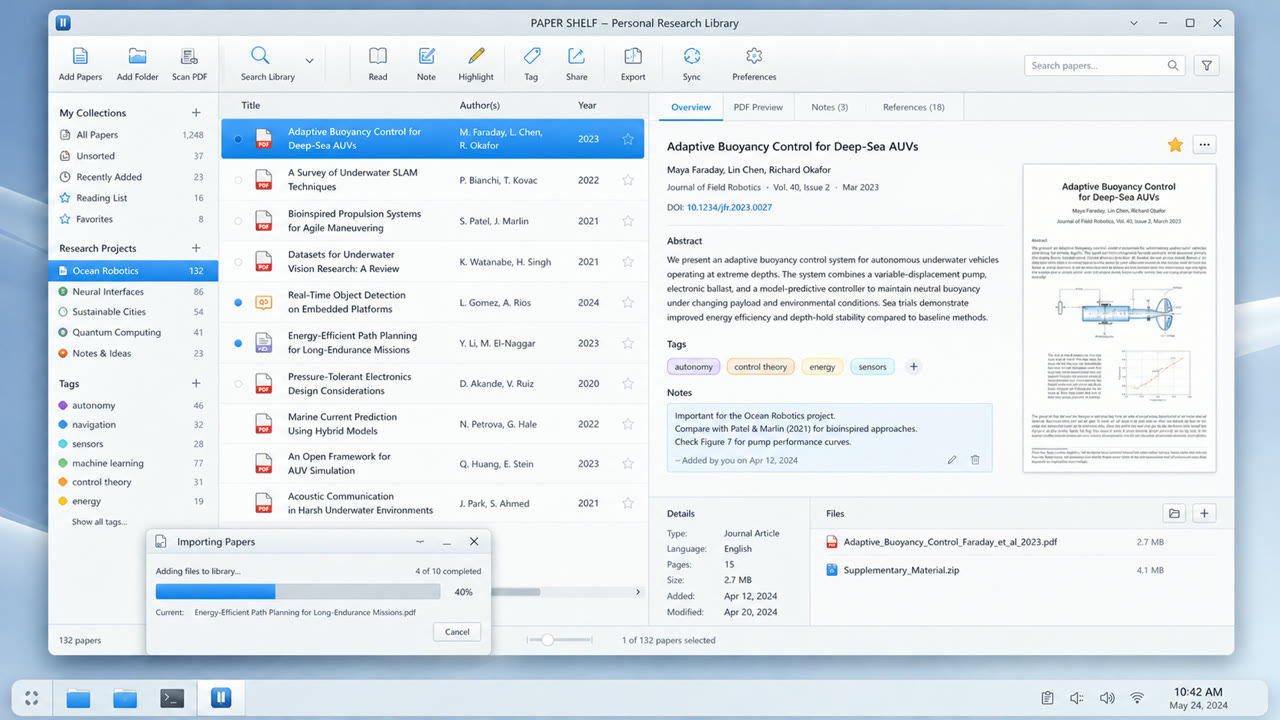
Task: Select the Highlight pencil tool
Action: pos(476,56)
